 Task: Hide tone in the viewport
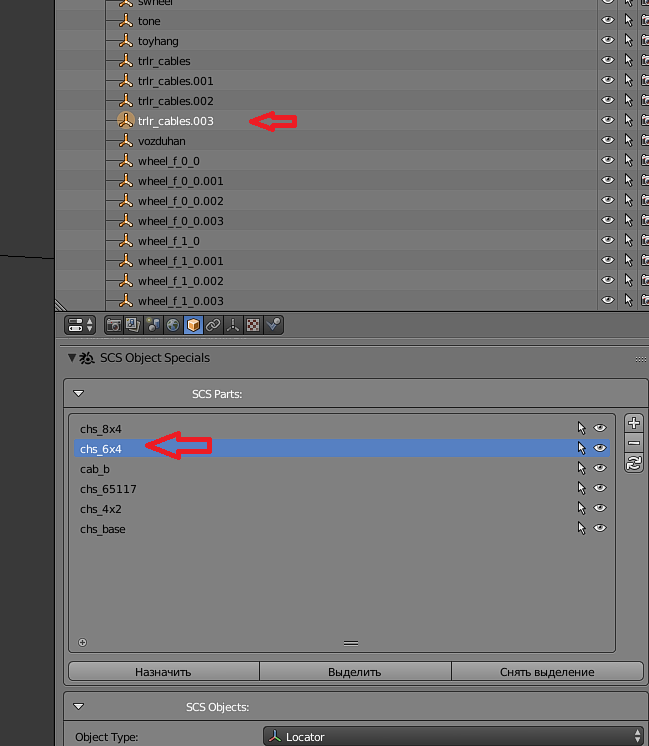coord(608,20)
